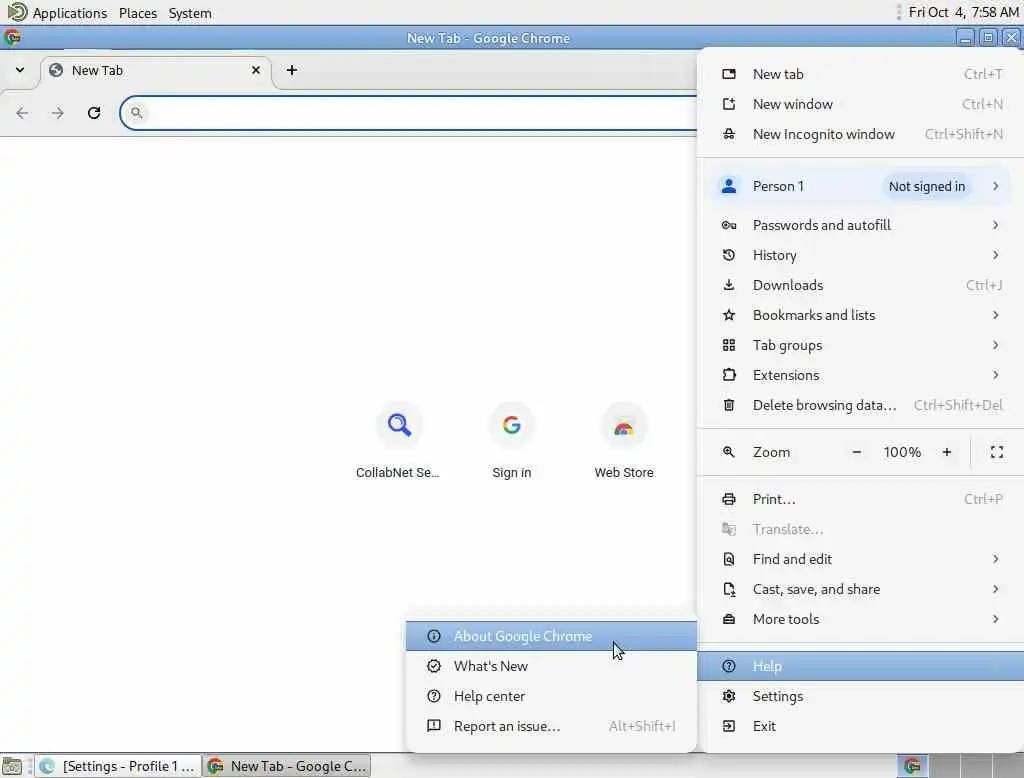Increase zoom with the plus button
1024x778 pixels.
click(x=947, y=452)
